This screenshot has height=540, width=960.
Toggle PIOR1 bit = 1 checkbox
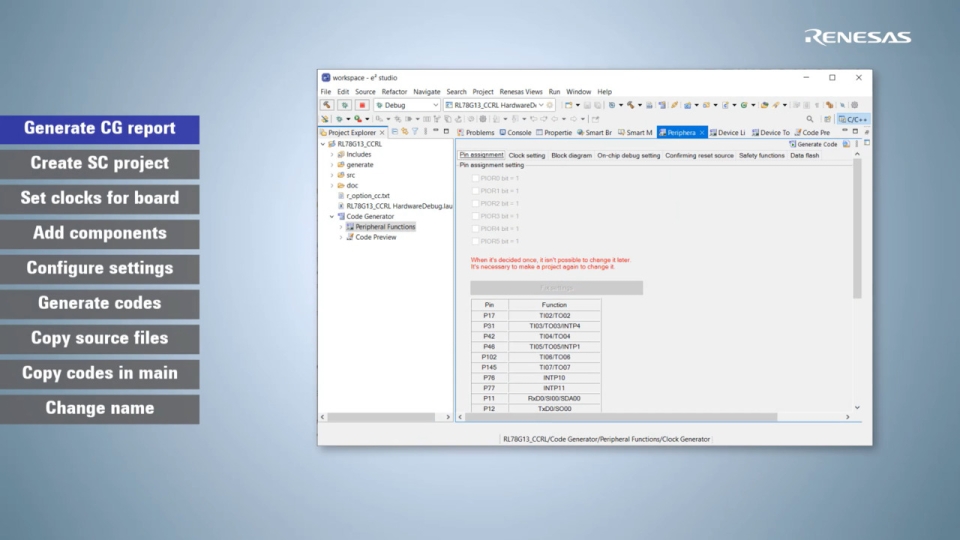[x=475, y=191]
